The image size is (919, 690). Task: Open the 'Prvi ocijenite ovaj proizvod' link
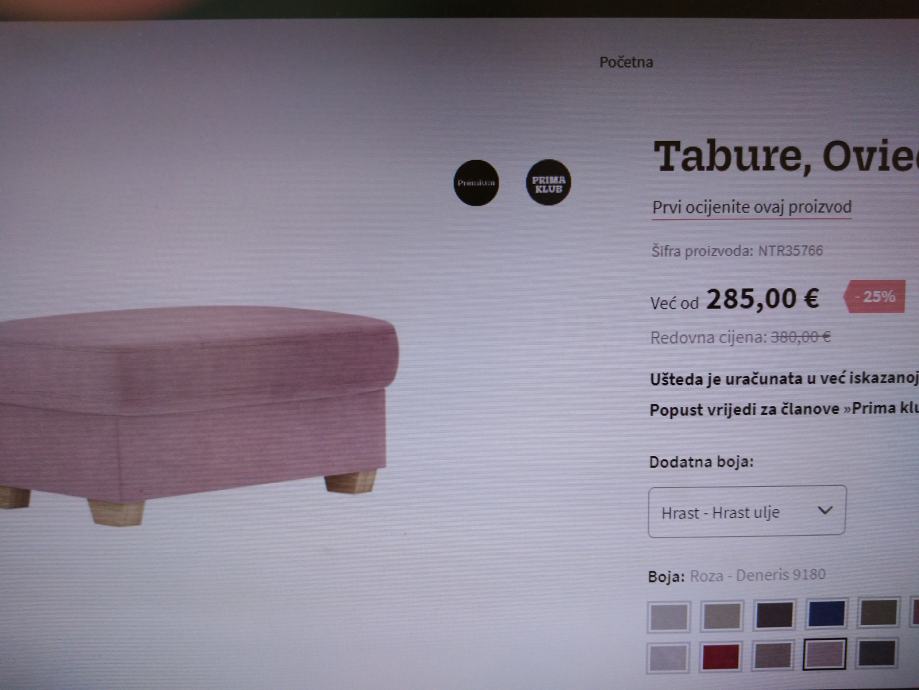(751, 208)
